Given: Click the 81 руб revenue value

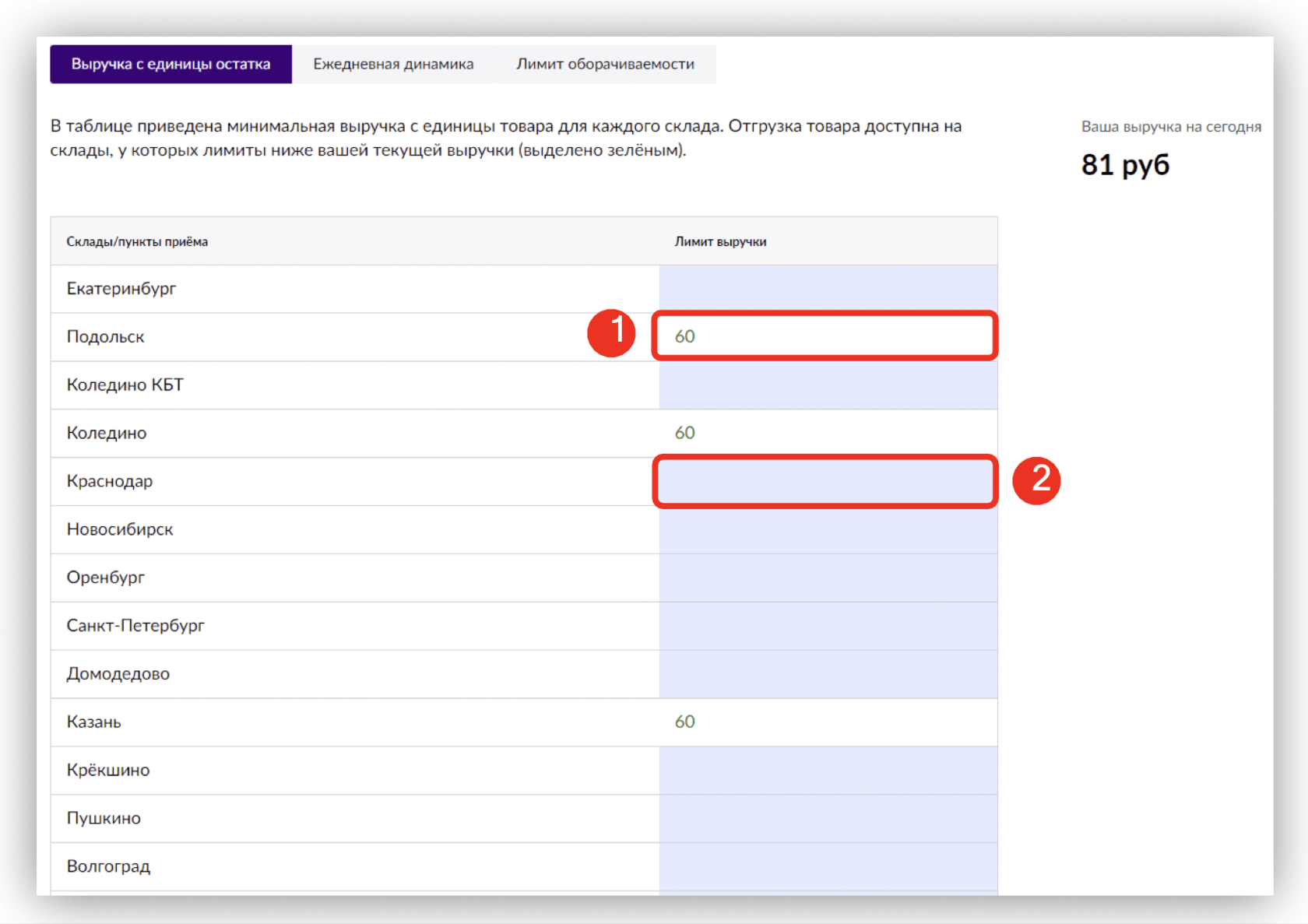Looking at the screenshot, I should (x=1125, y=165).
